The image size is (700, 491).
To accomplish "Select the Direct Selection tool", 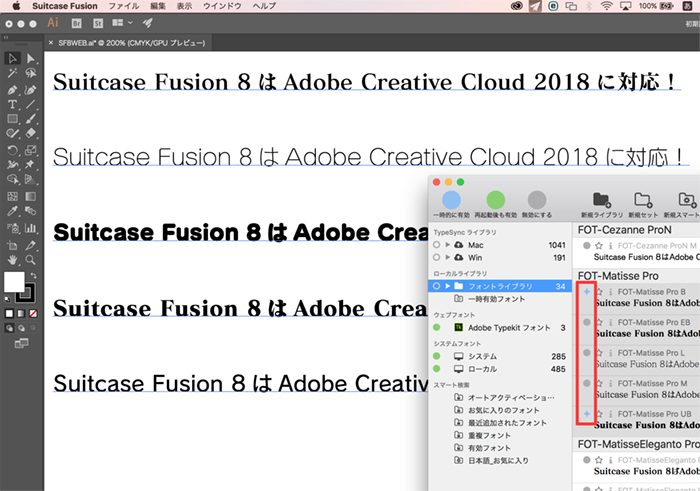I will coord(30,58).
